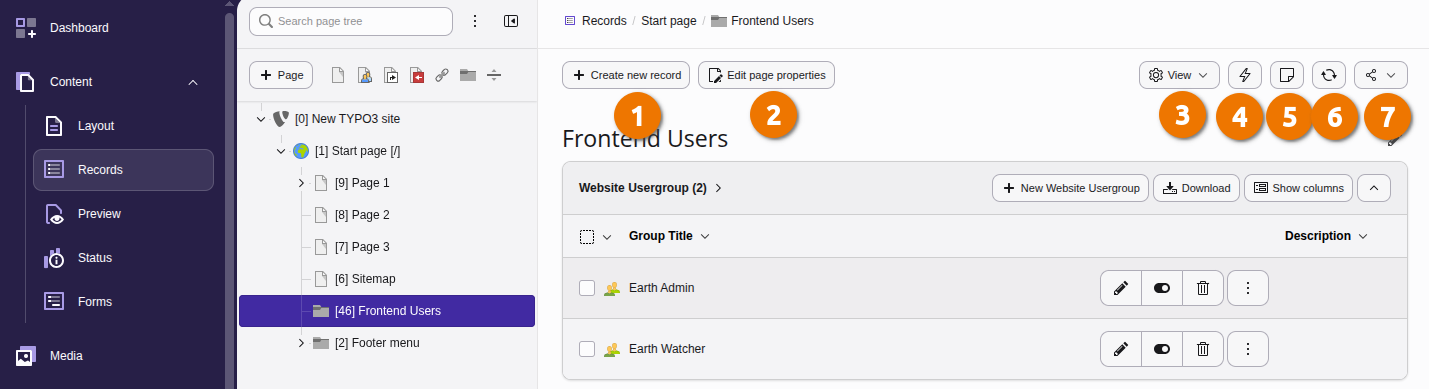
Task: Edit the Earth Watcher record
Action: pyautogui.click(x=1121, y=349)
